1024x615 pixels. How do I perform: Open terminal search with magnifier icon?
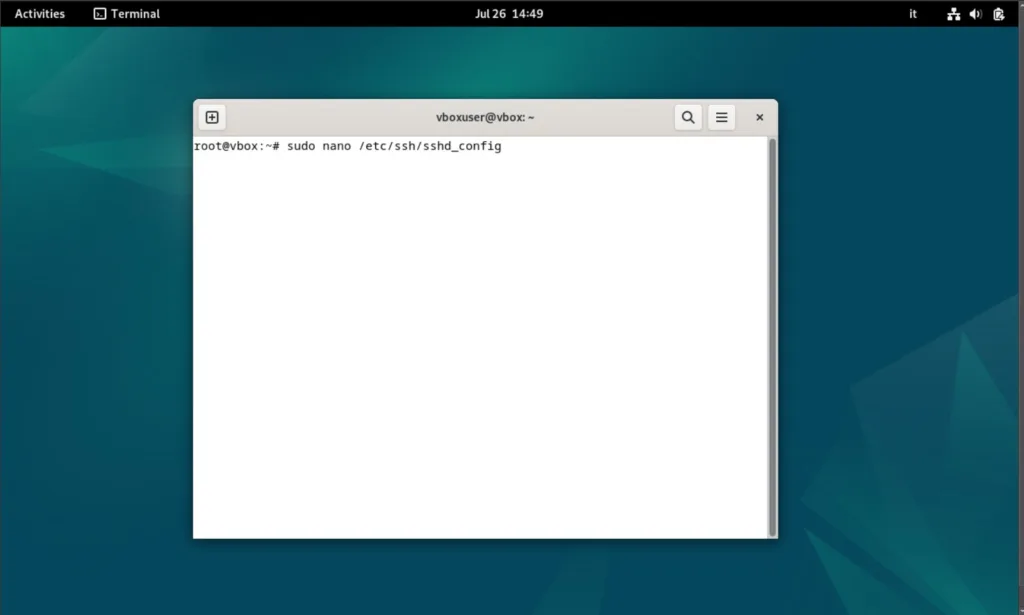tap(688, 118)
